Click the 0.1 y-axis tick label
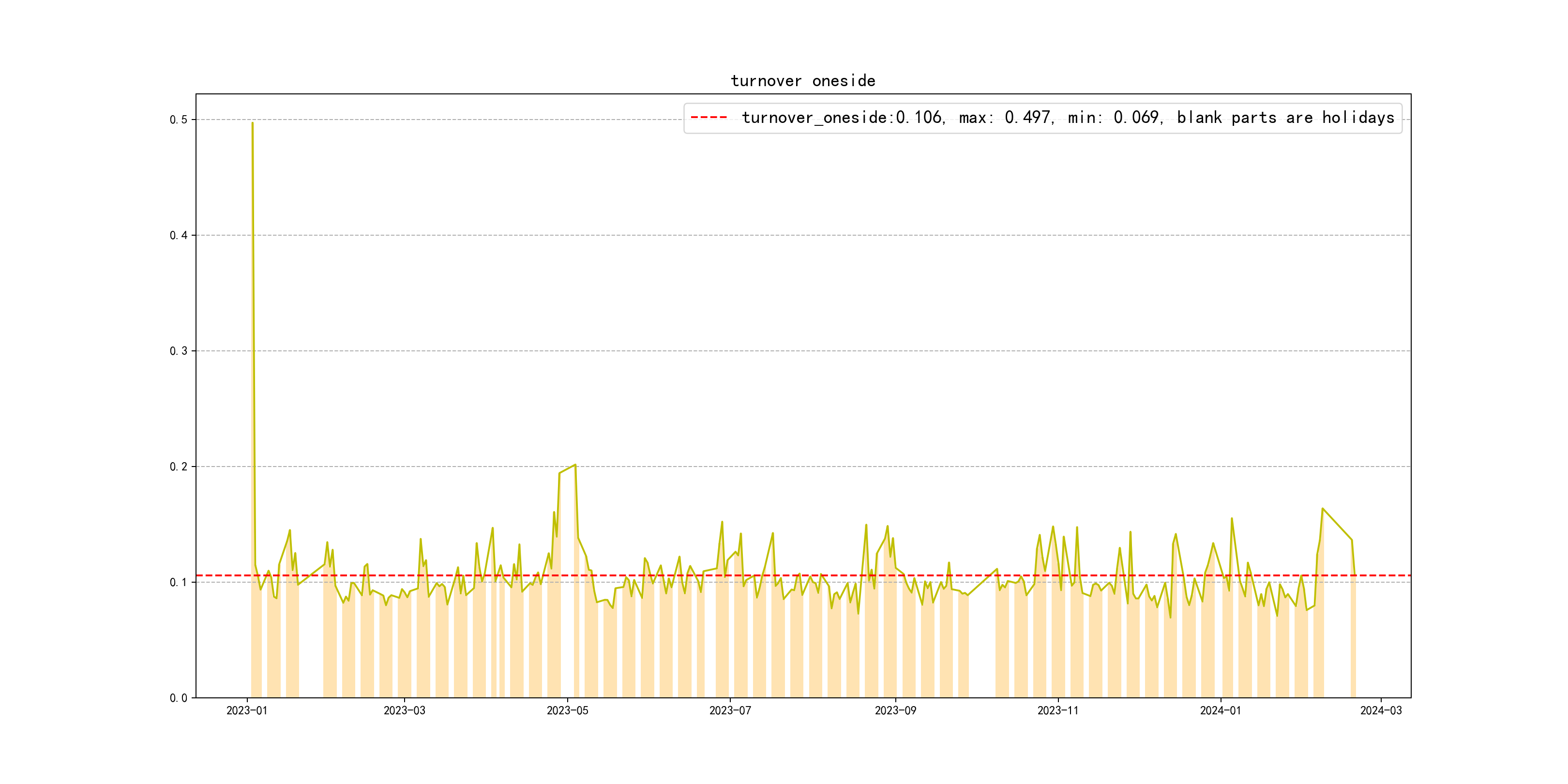This screenshot has height=784, width=1568. (179, 583)
